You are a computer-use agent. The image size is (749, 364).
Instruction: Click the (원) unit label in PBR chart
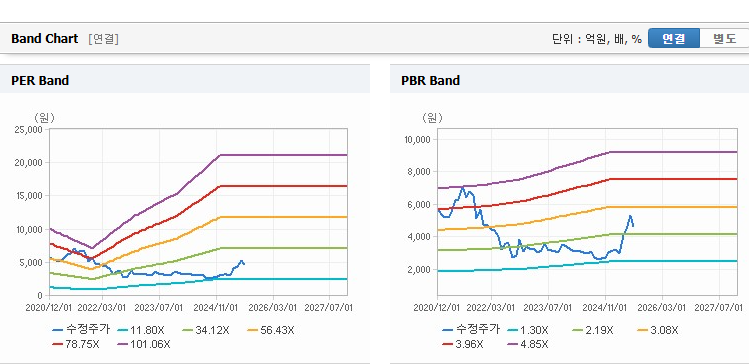pyautogui.click(x=432, y=117)
